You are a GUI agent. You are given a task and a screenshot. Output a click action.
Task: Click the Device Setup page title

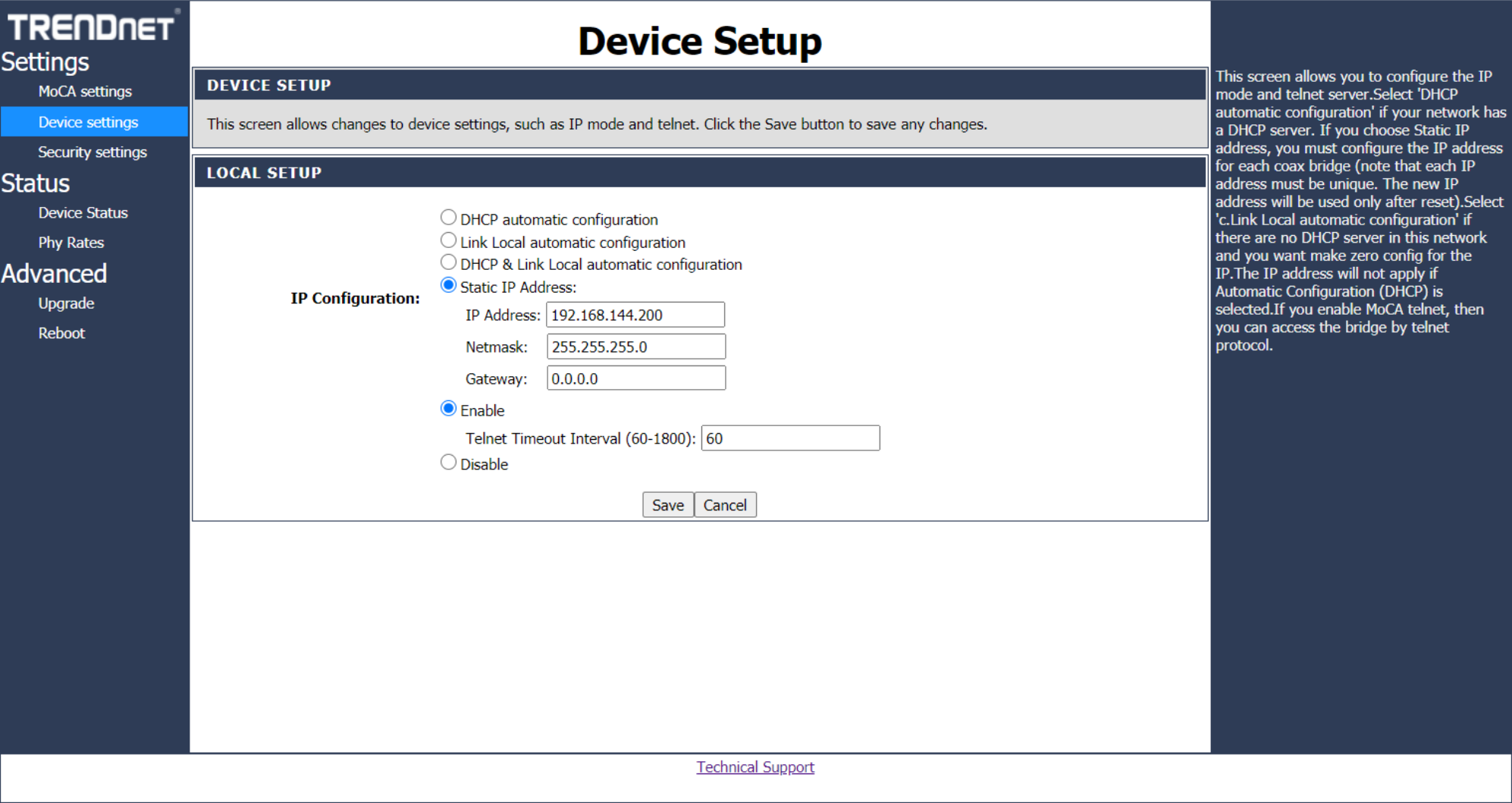700,41
